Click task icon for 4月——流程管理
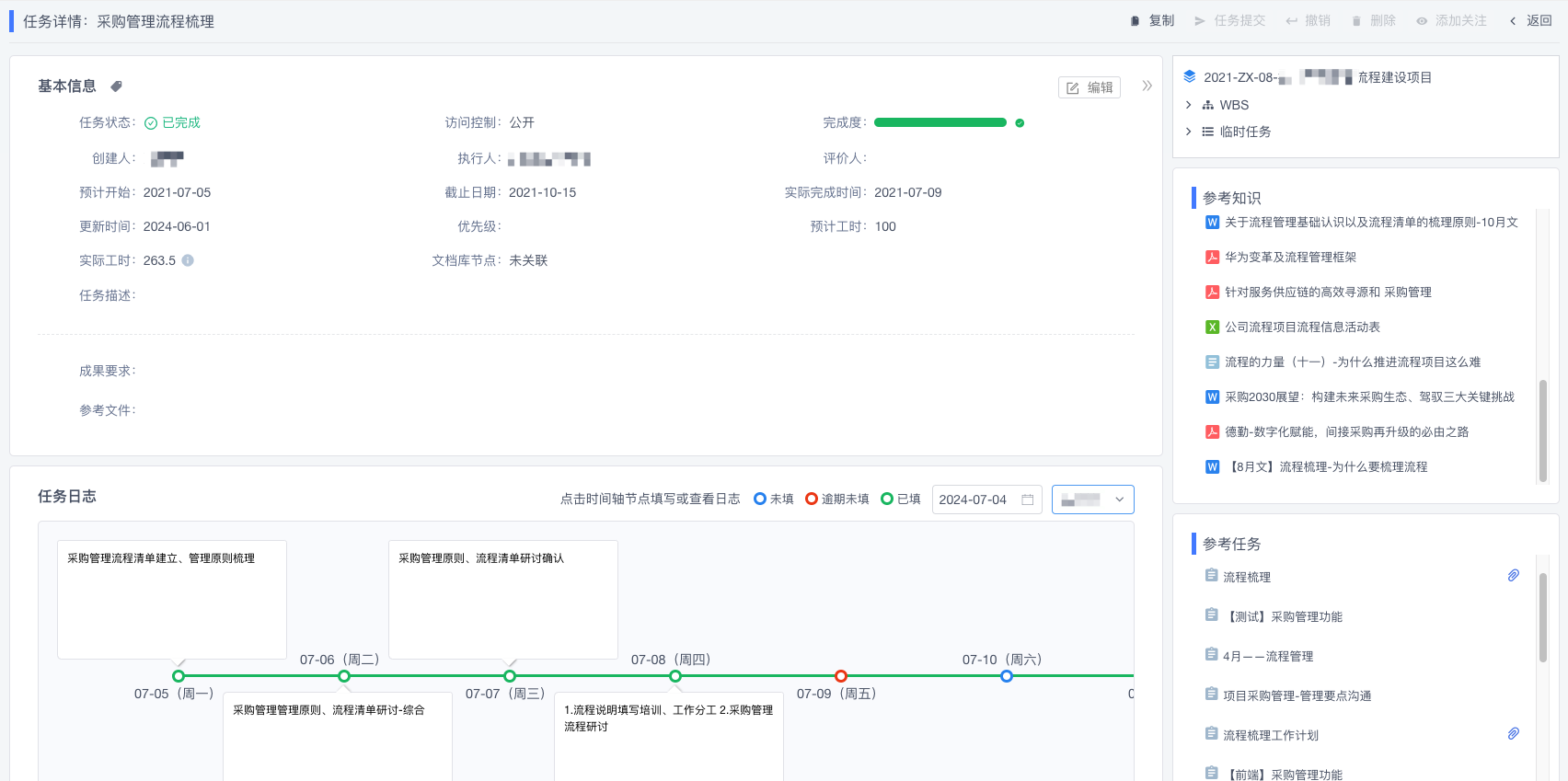 click(x=1212, y=654)
